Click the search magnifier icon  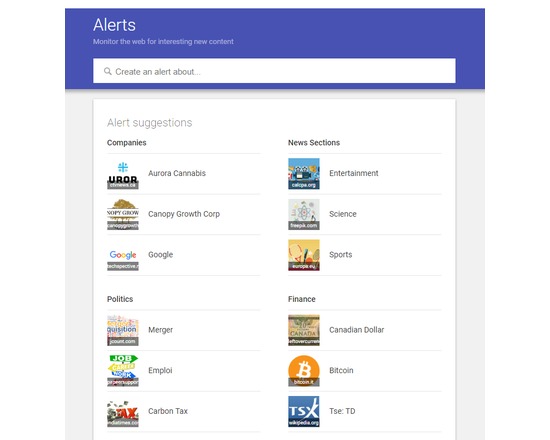click(108, 71)
